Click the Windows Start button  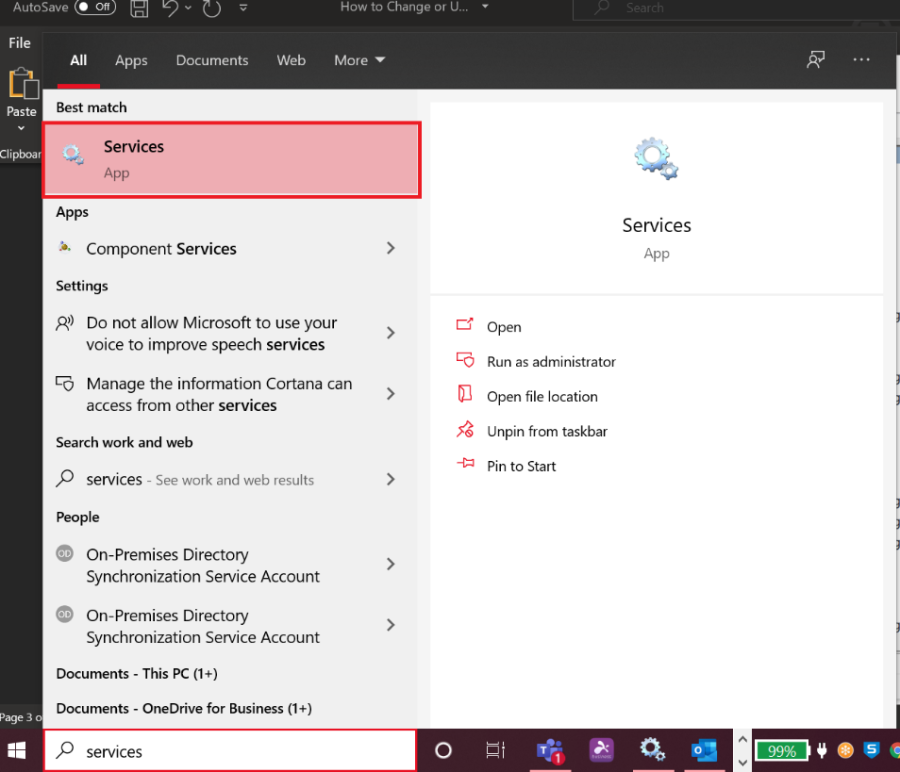[17, 750]
